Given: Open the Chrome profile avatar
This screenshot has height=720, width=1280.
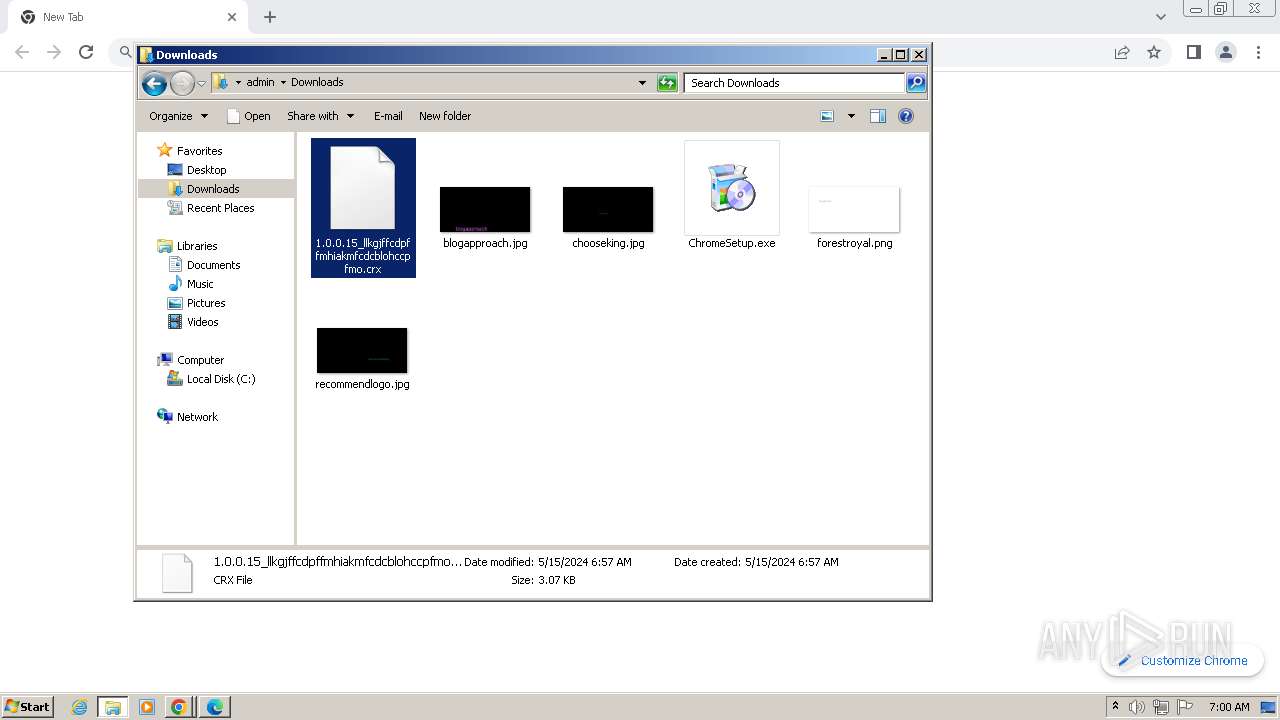Looking at the screenshot, I should [1226, 52].
